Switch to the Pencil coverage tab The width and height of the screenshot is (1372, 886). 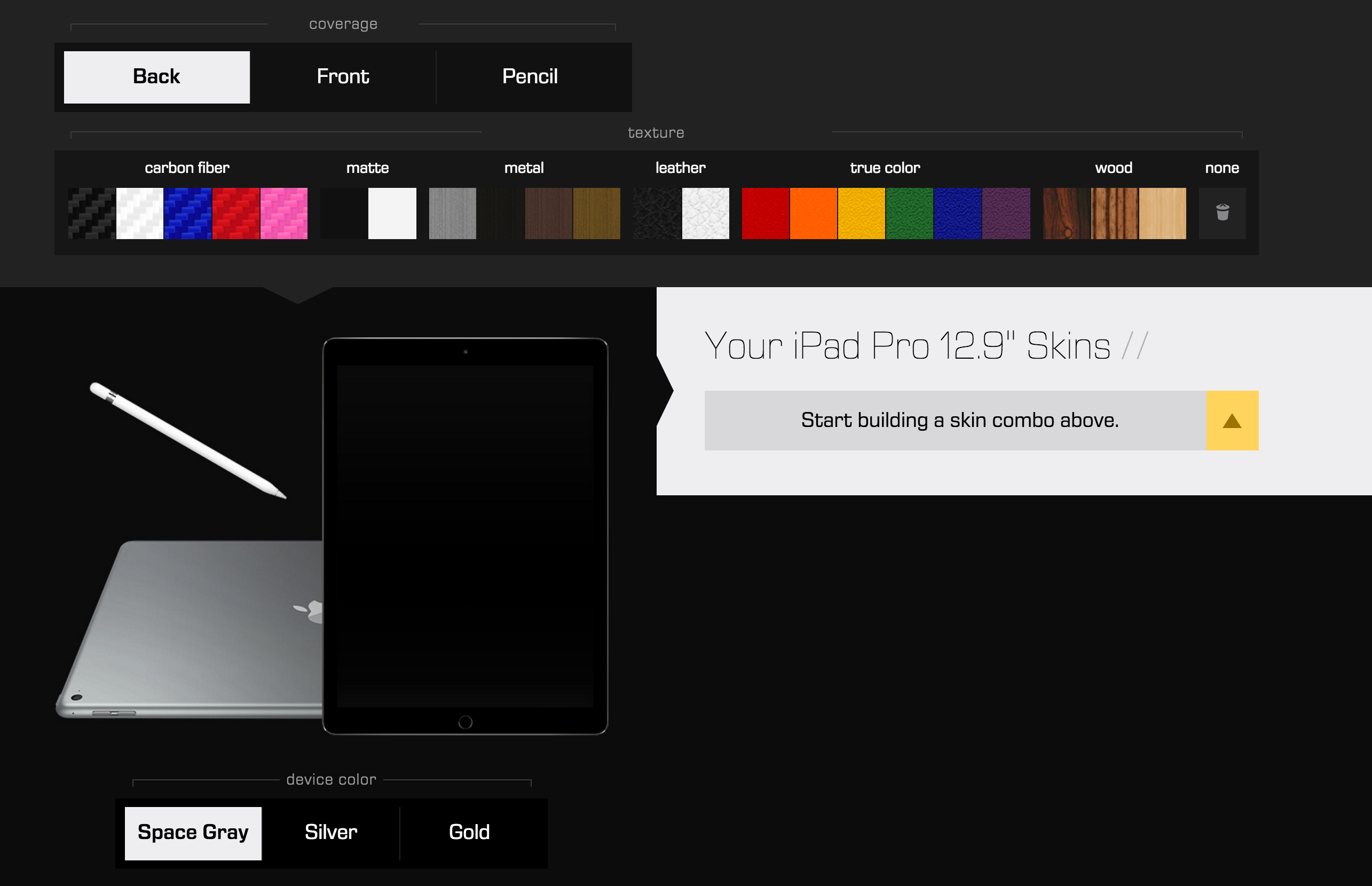[x=530, y=77]
